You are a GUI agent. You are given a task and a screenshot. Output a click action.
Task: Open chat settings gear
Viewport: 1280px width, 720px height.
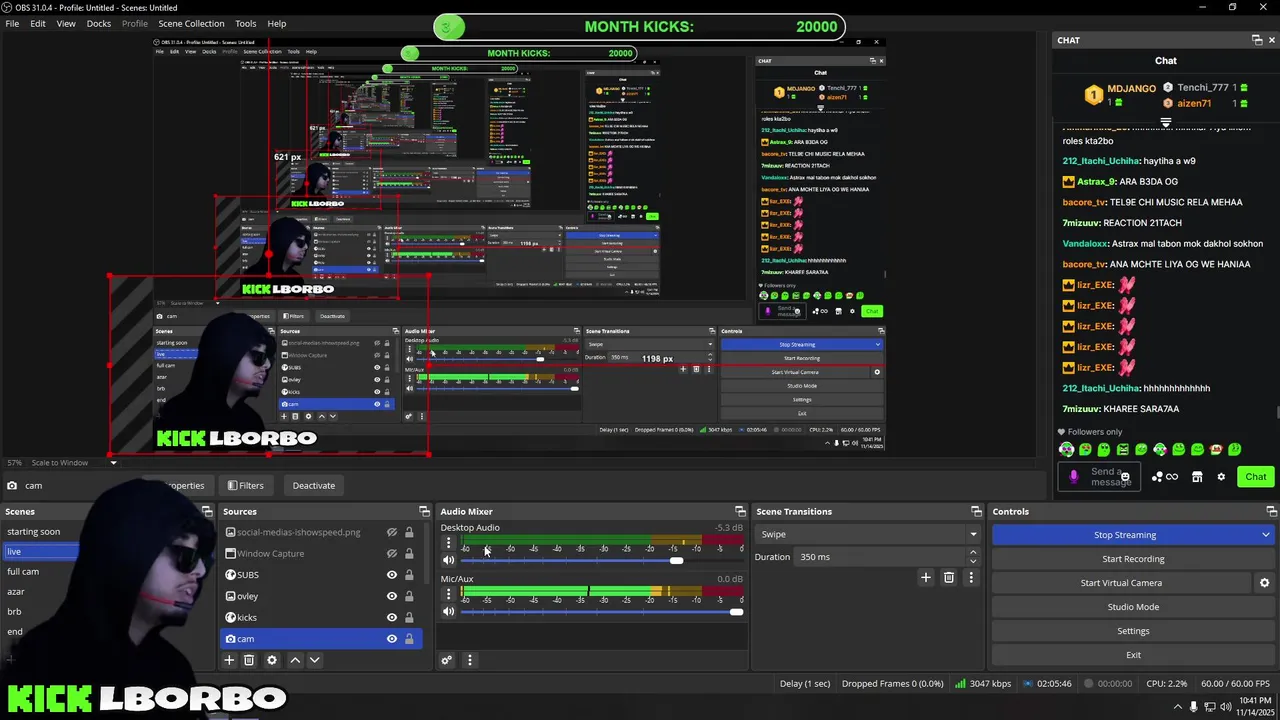coord(1221,477)
